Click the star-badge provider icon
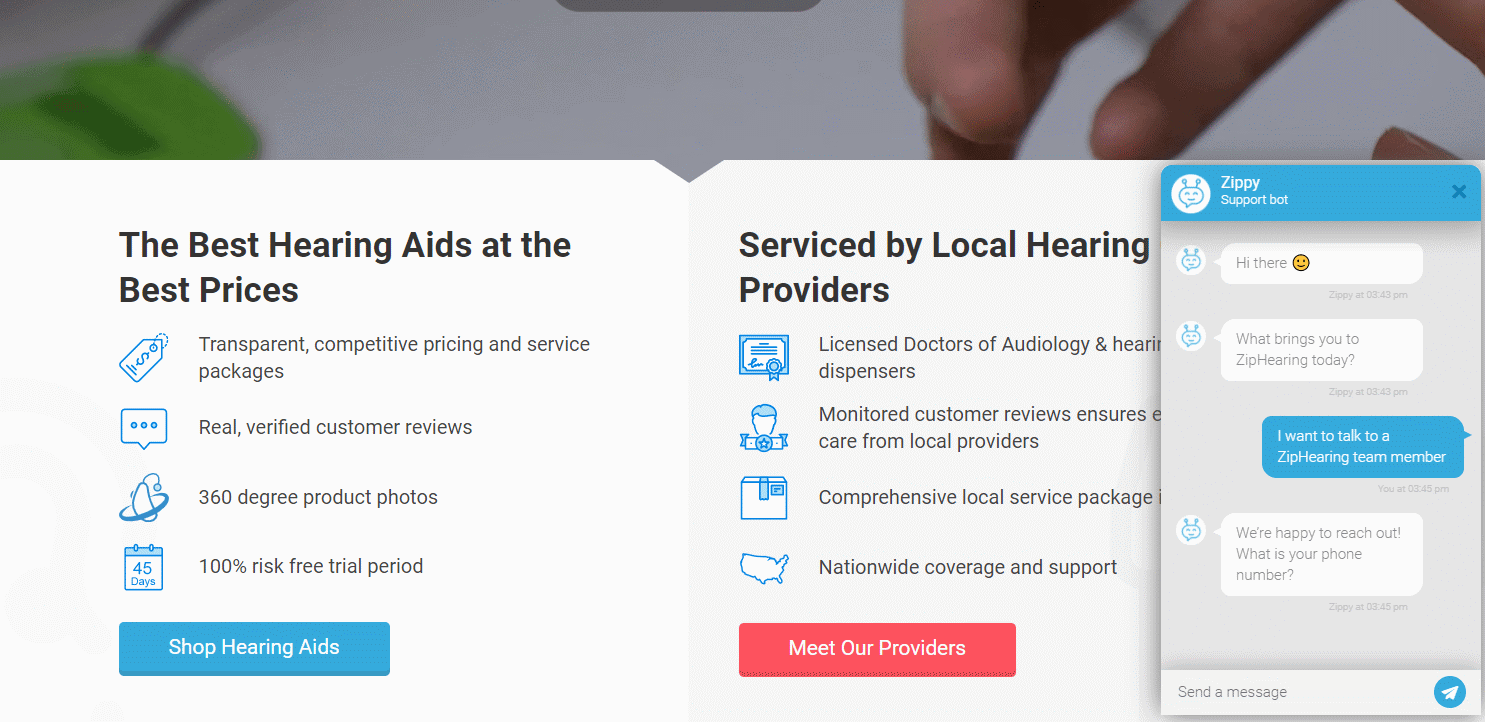The width and height of the screenshot is (1485, 722). click(x=764, y=428)
